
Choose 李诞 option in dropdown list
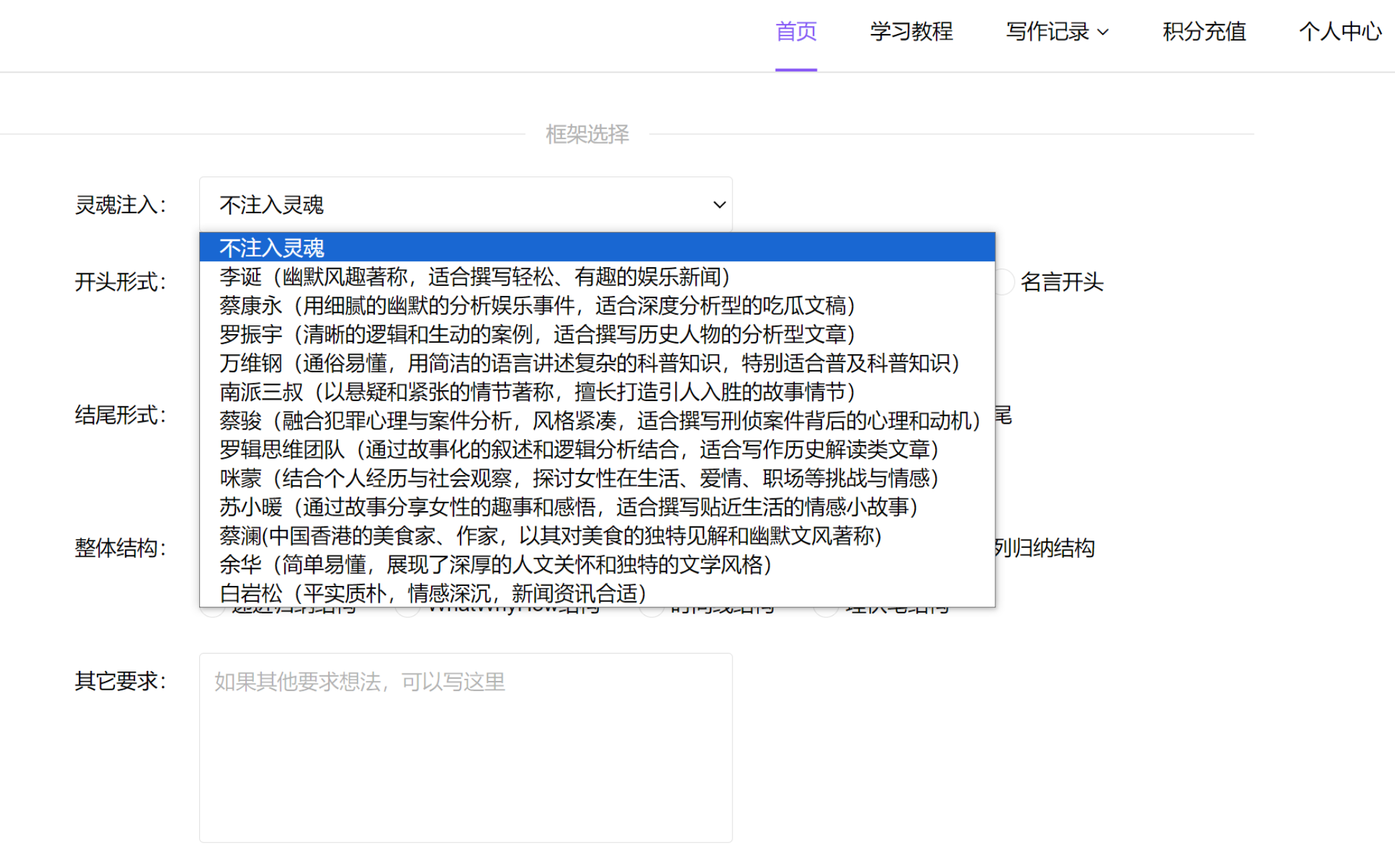coord(474,277)
